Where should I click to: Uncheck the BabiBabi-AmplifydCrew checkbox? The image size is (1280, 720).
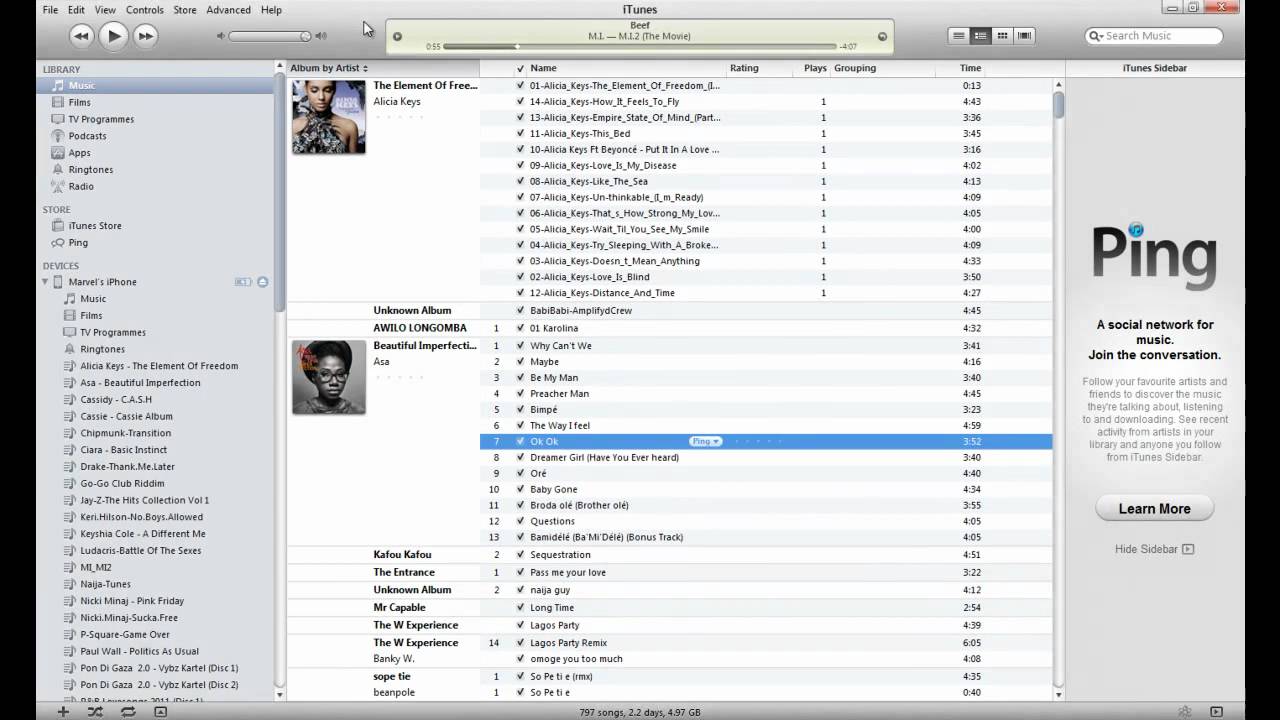point(520,311)
